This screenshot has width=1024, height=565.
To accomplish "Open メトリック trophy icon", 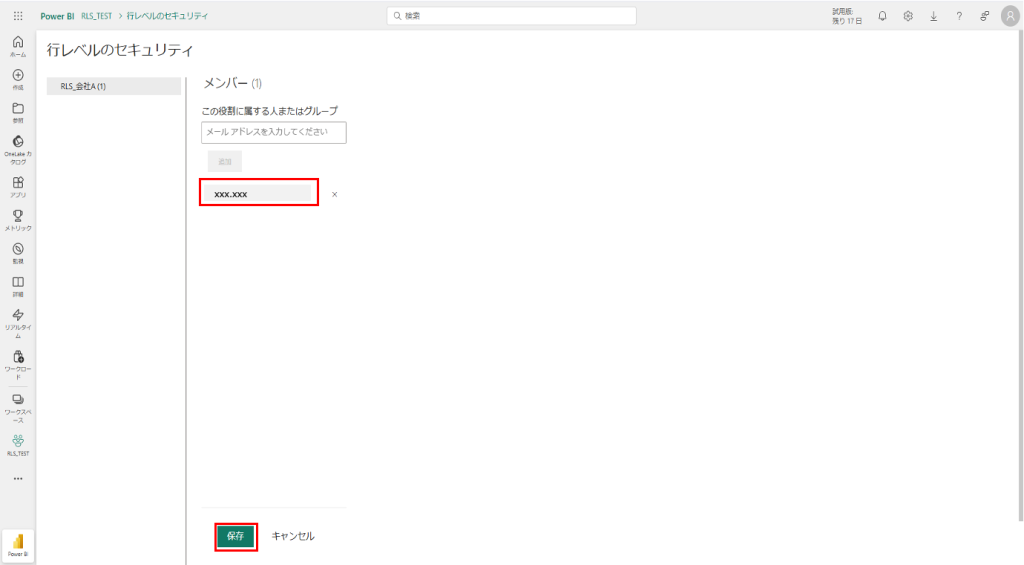I will click(18, 219).
